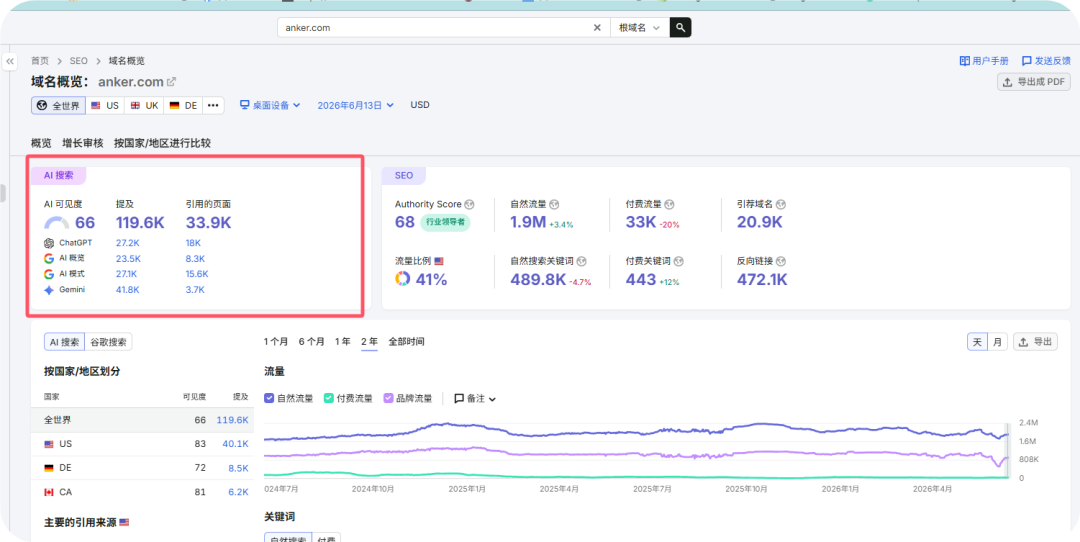Click the Gemini sparkle icon
Viewport: 1080px width, 542px height.
pyautogui.click(x=48, y=290)
